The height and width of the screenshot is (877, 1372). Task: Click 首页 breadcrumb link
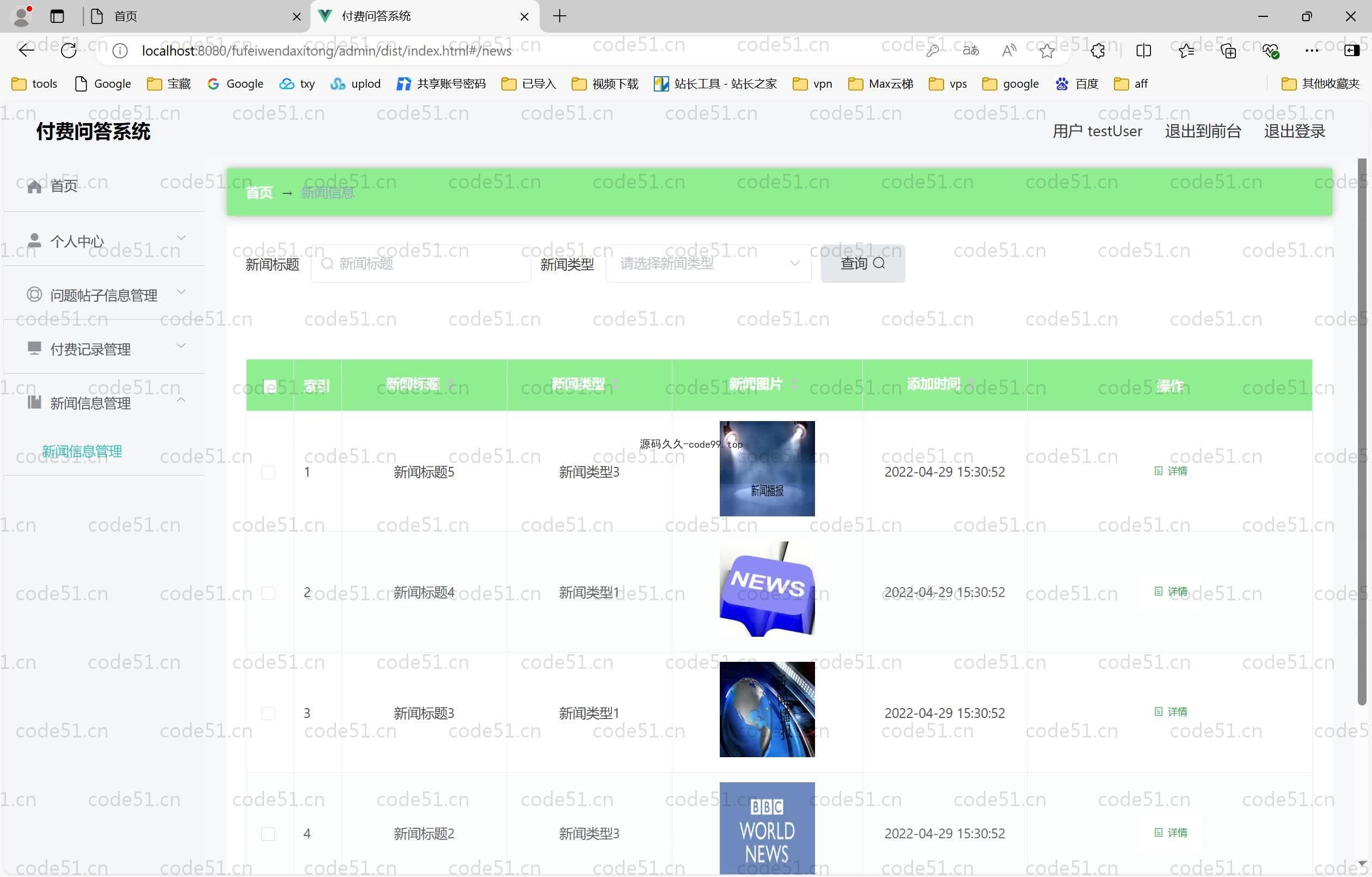click(259, 193)
